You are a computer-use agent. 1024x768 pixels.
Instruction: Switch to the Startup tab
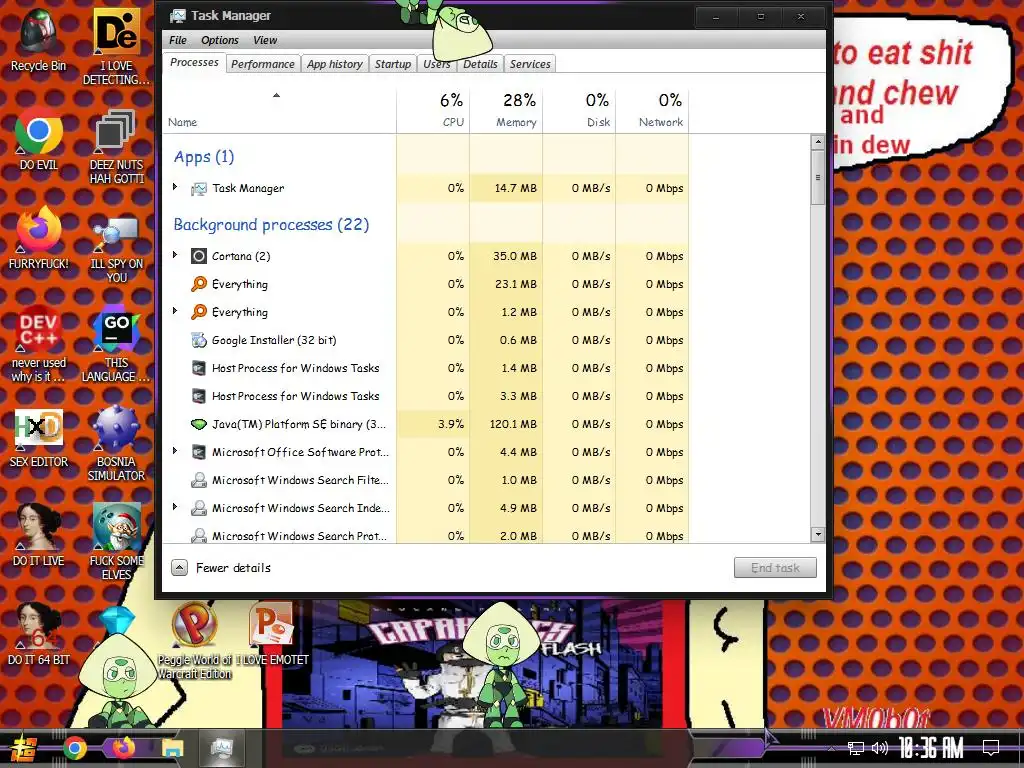coord(392,64)
